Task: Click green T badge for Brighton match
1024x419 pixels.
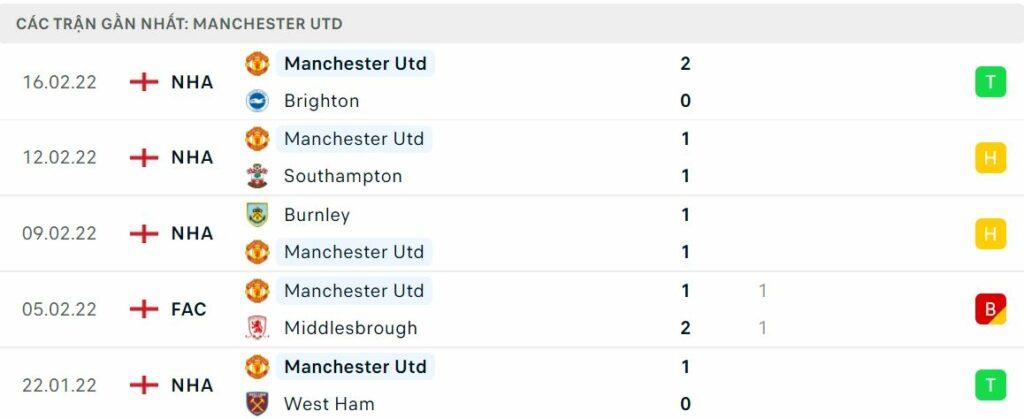Action: point(990,82)
